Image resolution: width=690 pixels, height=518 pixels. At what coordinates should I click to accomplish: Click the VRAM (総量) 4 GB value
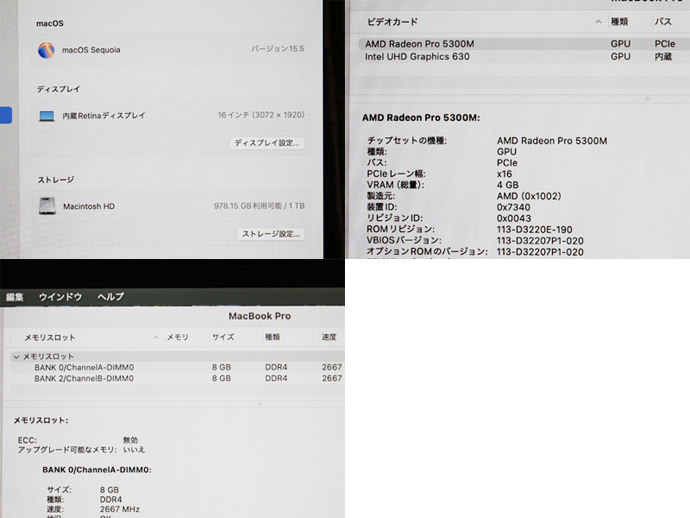click(x=508, y=185)
